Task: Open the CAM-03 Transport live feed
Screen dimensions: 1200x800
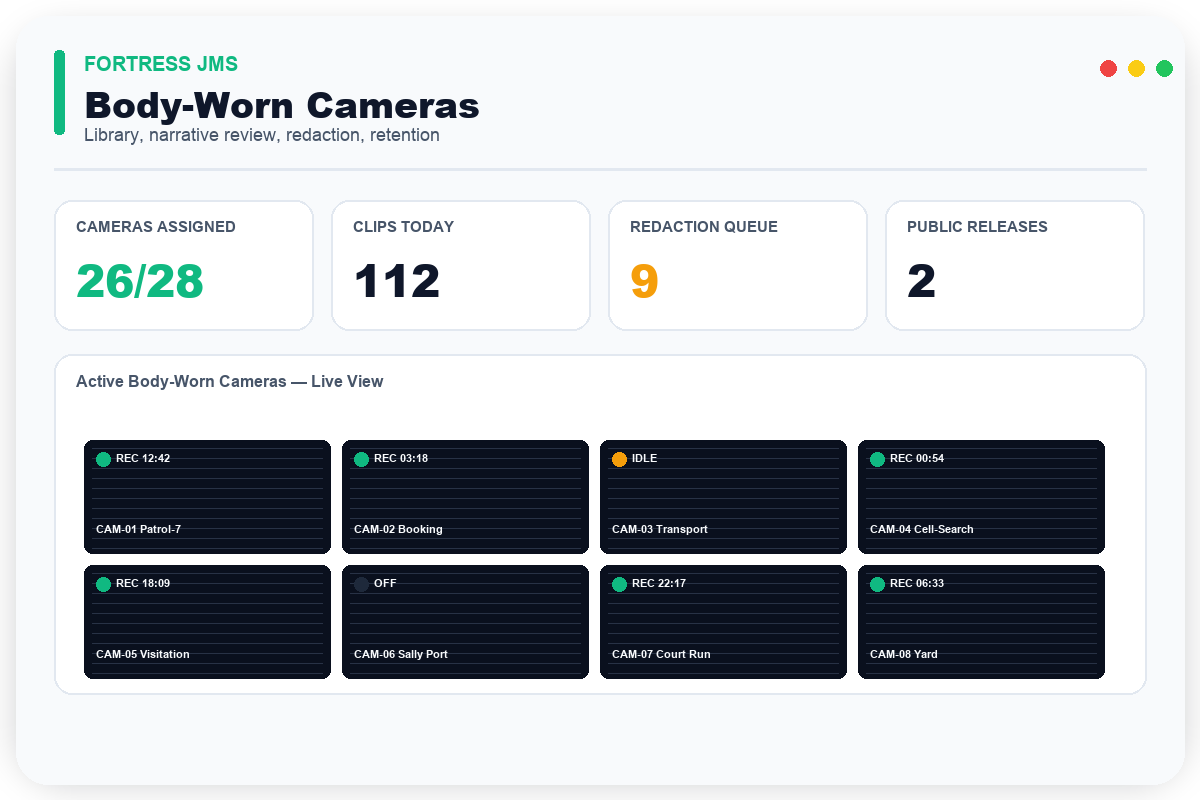Action: point(723,497)
